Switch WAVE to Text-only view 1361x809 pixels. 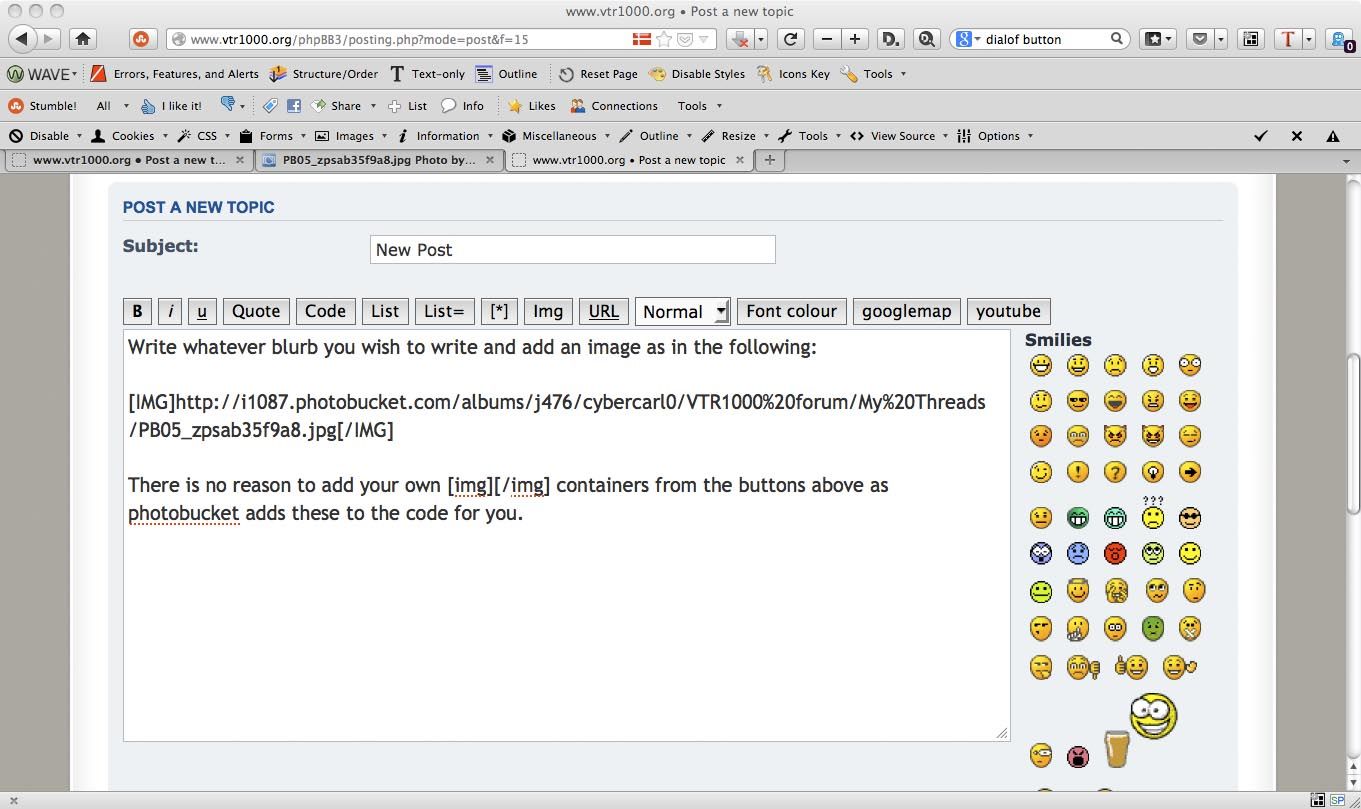click(427, 74)
